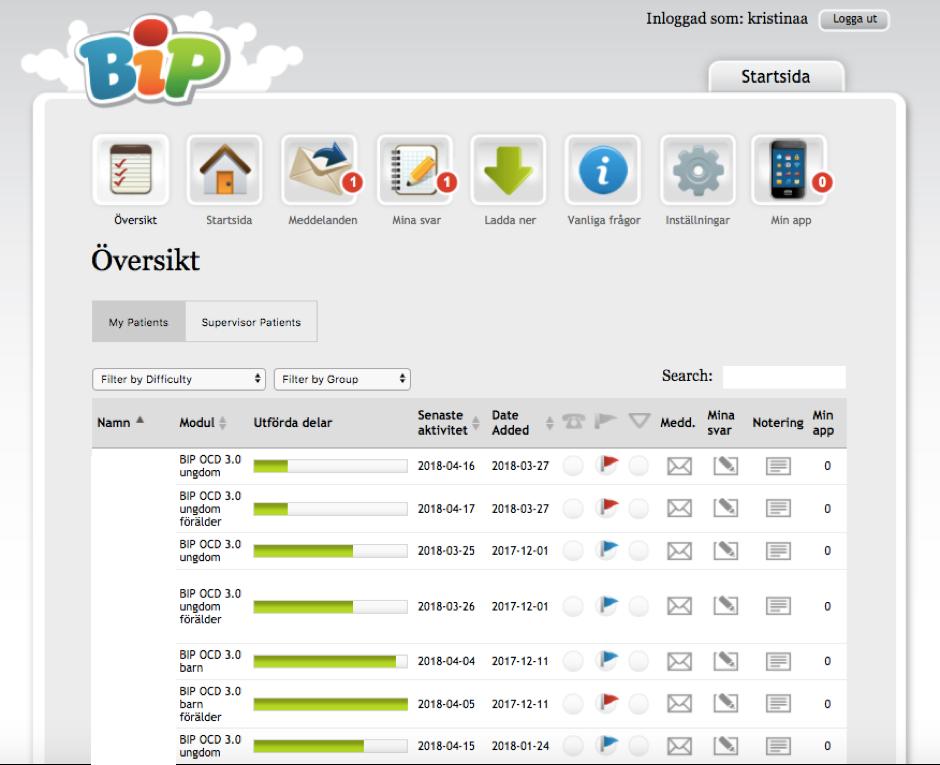The height and width of the screenshot is (765, 940).
Task: Click the progress bar in the 2018-04-16 row
Action: tap(330, 466)
